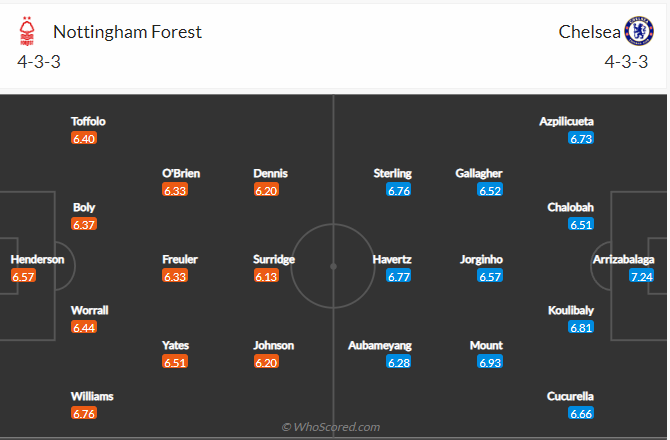Click Mount's 6.93 rating badge
The width and height of the screenshot is (670, 440).
click(490, 362)
